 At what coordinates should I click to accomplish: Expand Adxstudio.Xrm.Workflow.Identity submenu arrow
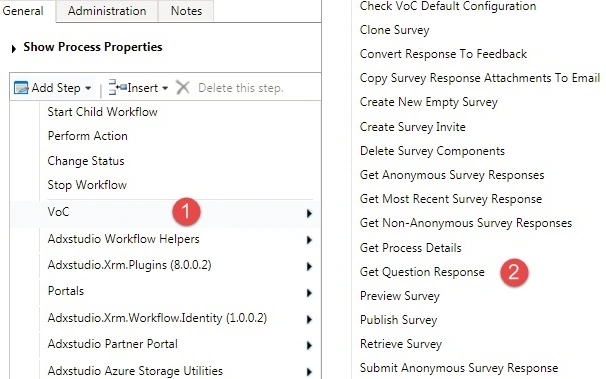[x=309, y=320]
